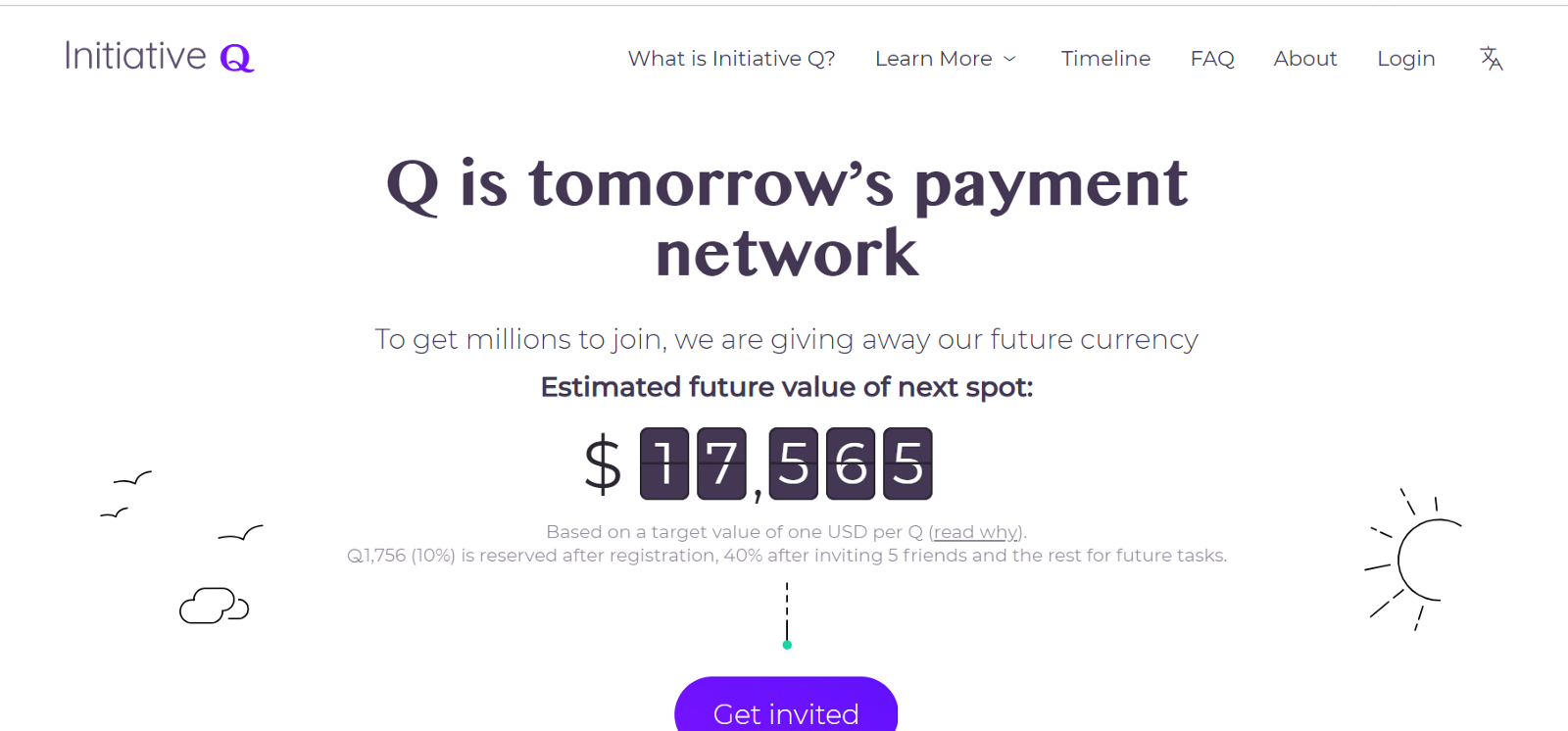Click the dollar sign before the counter
This screenshot has width=1568, height=731.
[603, 464]
